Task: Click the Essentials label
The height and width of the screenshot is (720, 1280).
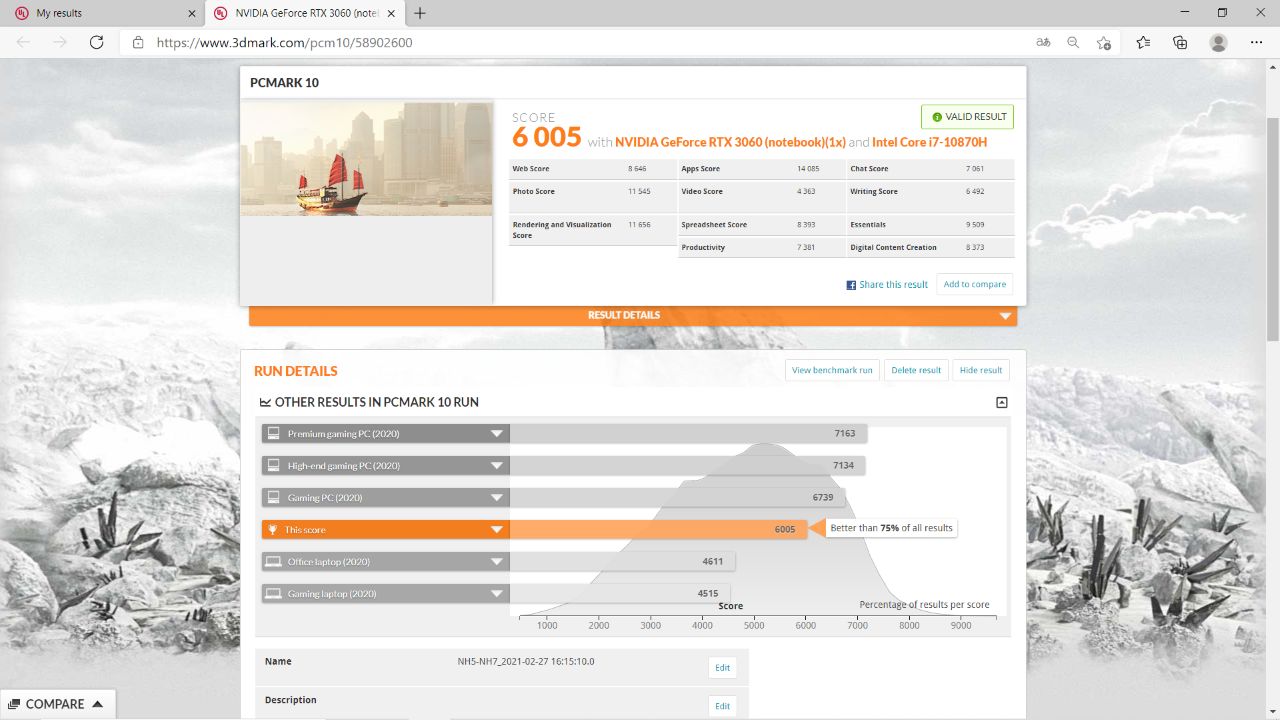Action: click(x=868, y=225)
